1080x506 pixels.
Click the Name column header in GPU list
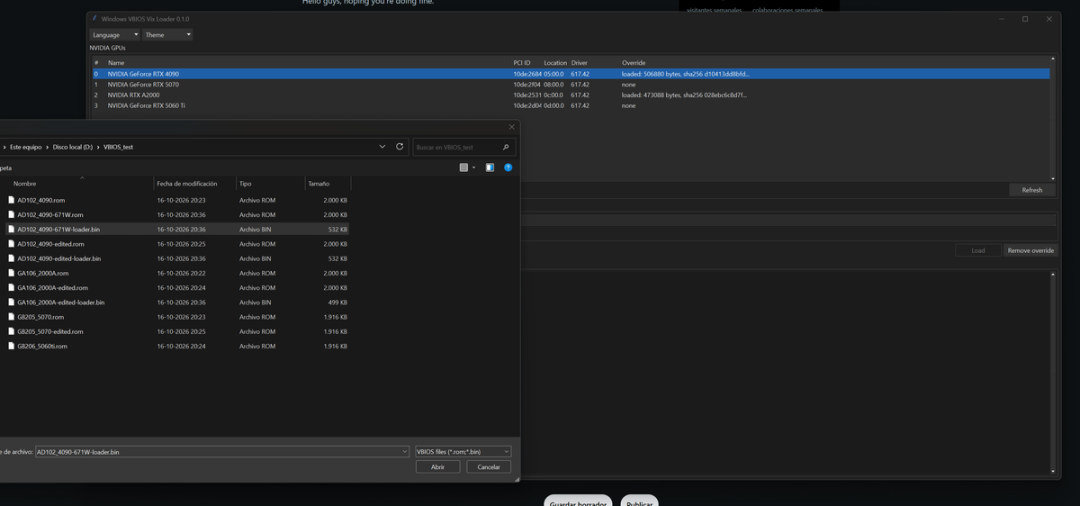tap(116, 63)
